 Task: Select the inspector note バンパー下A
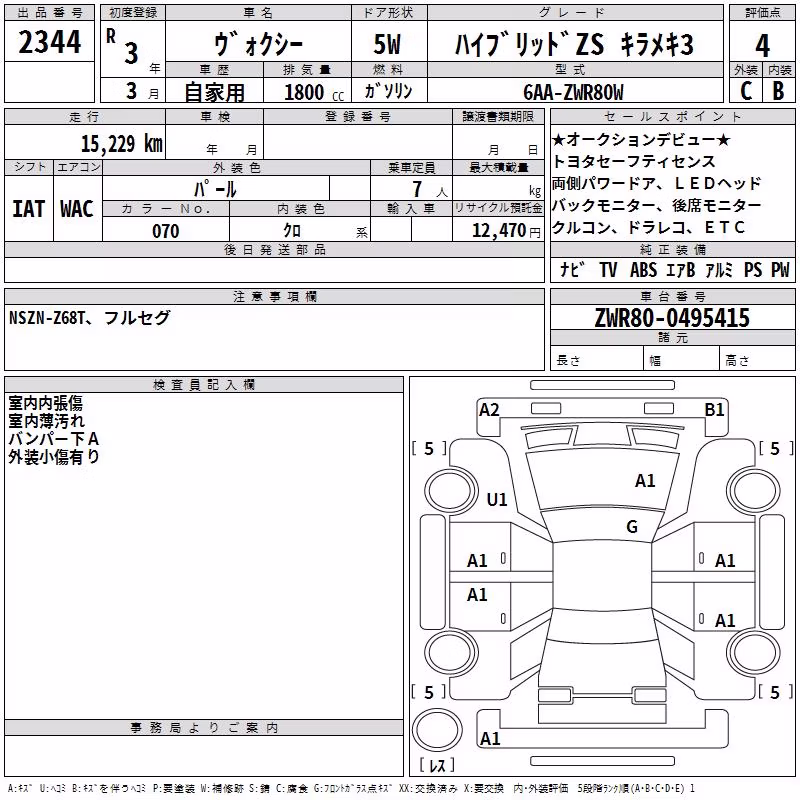click(x=54, y=439)
